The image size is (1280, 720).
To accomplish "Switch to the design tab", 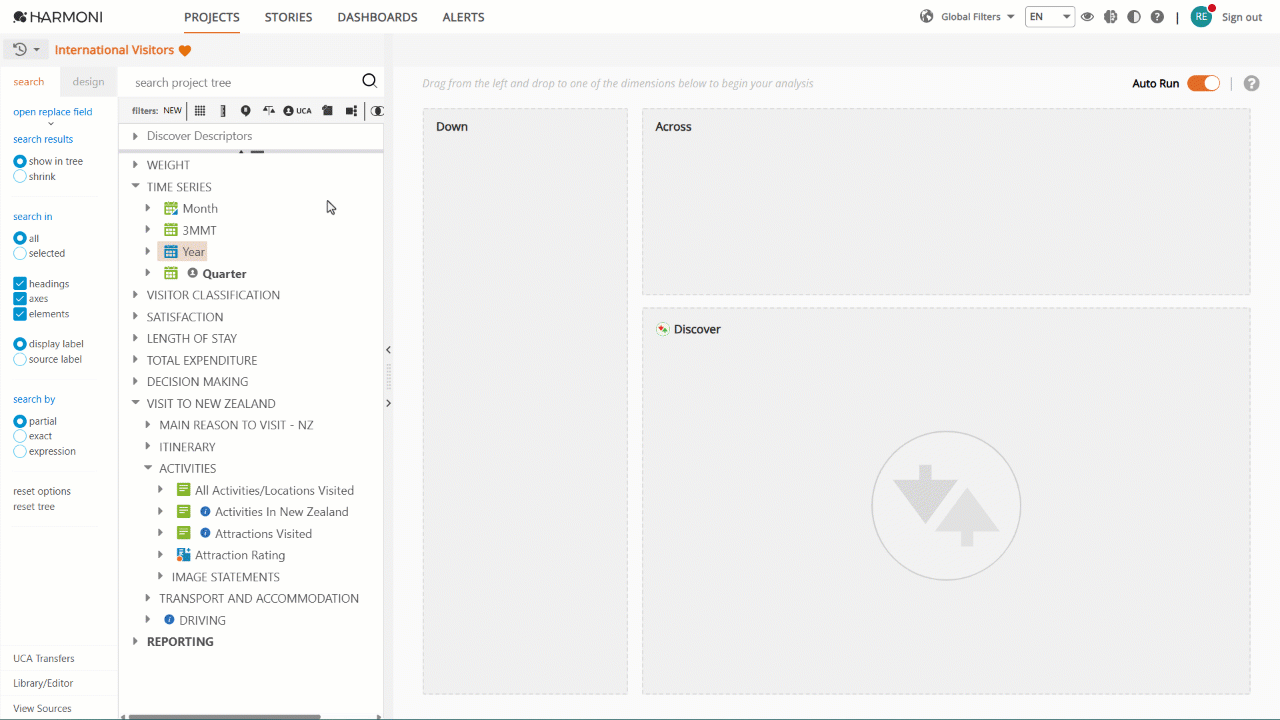I will click(x=88, y=82).
